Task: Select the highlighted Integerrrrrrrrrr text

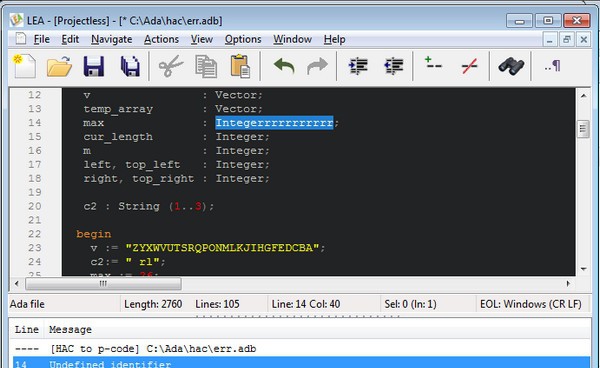Action: [274, 123]
